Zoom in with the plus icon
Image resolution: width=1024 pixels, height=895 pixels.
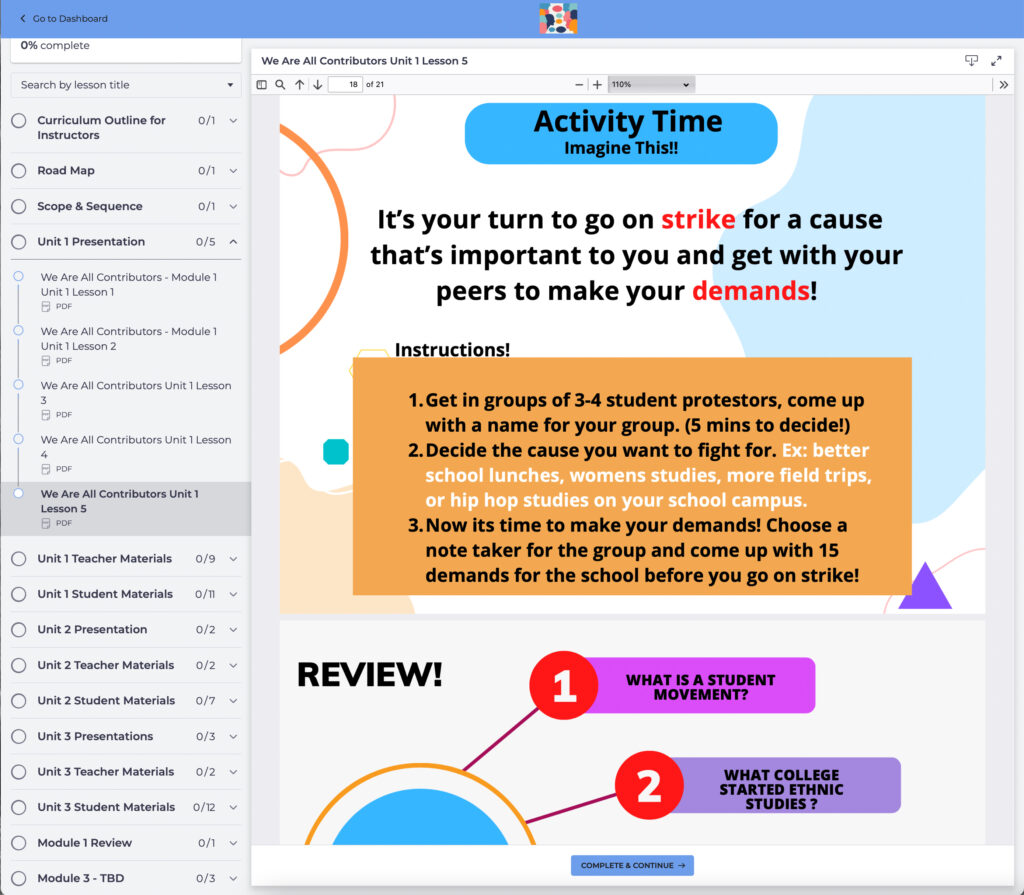tap(597, 85)
